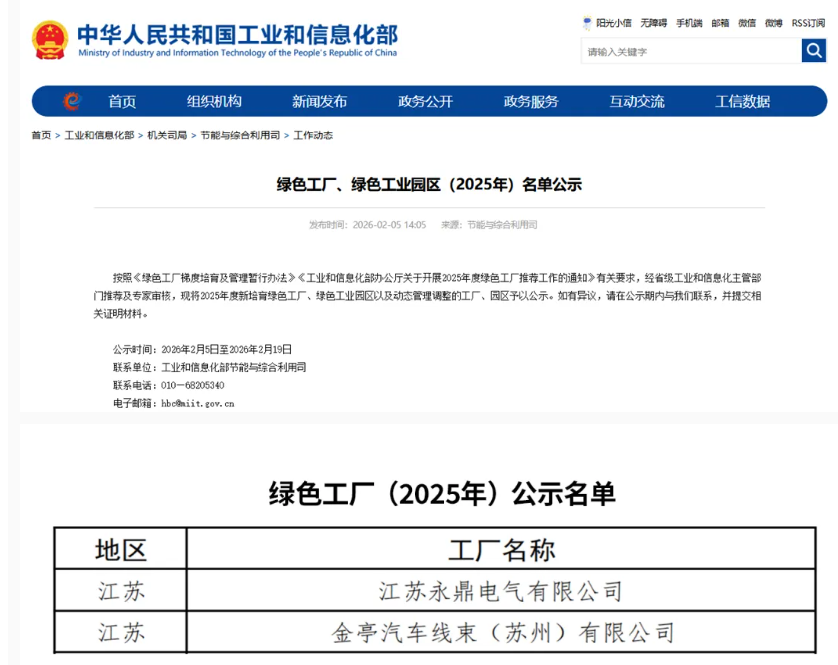Open the 微信 link in header
This screenshot has height=665, width=838.
point(747,23)
